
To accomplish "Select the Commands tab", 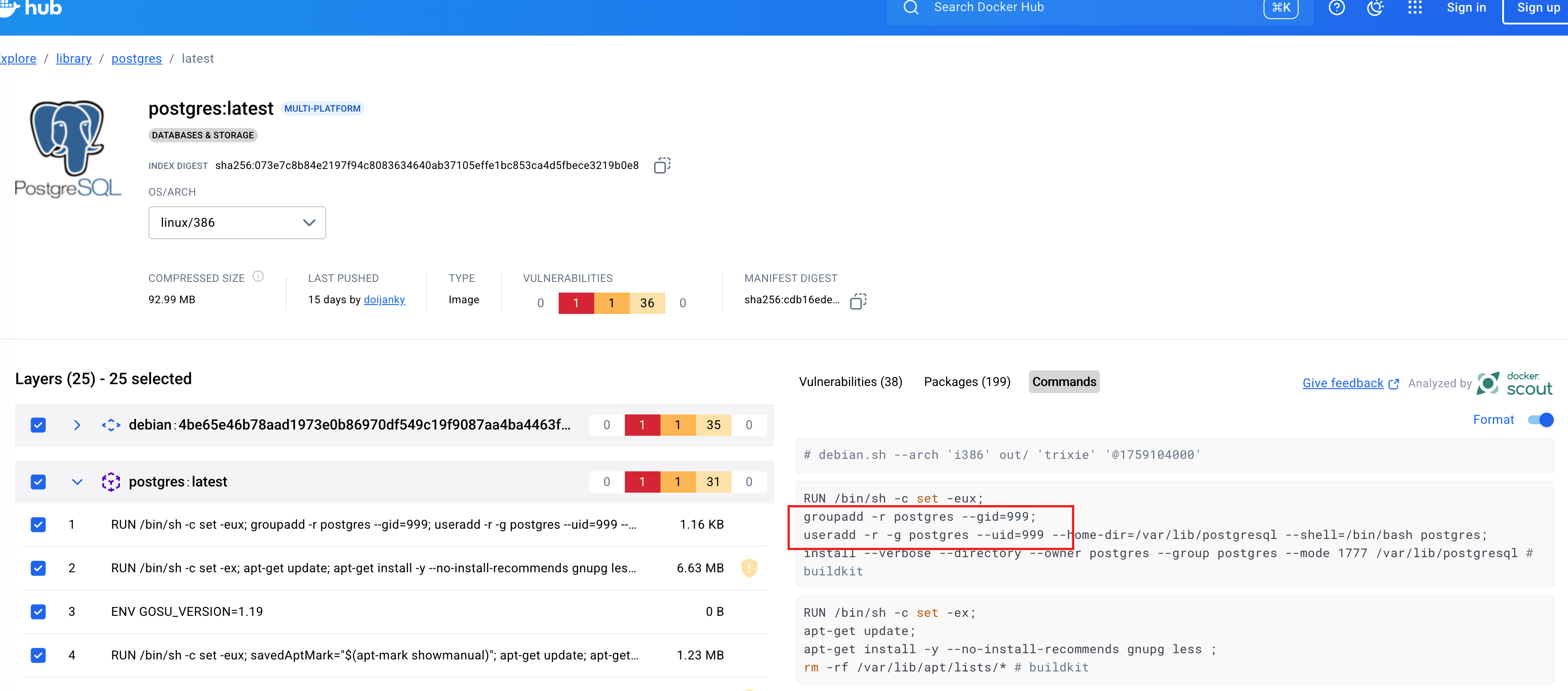I will point(1064,382).
